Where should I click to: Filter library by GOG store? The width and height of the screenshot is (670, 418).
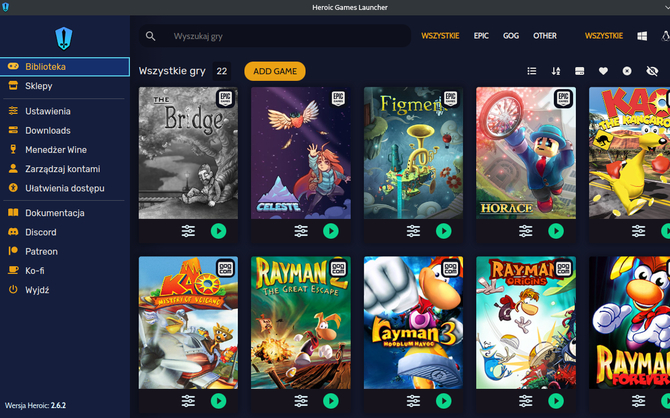click(511, 36)
